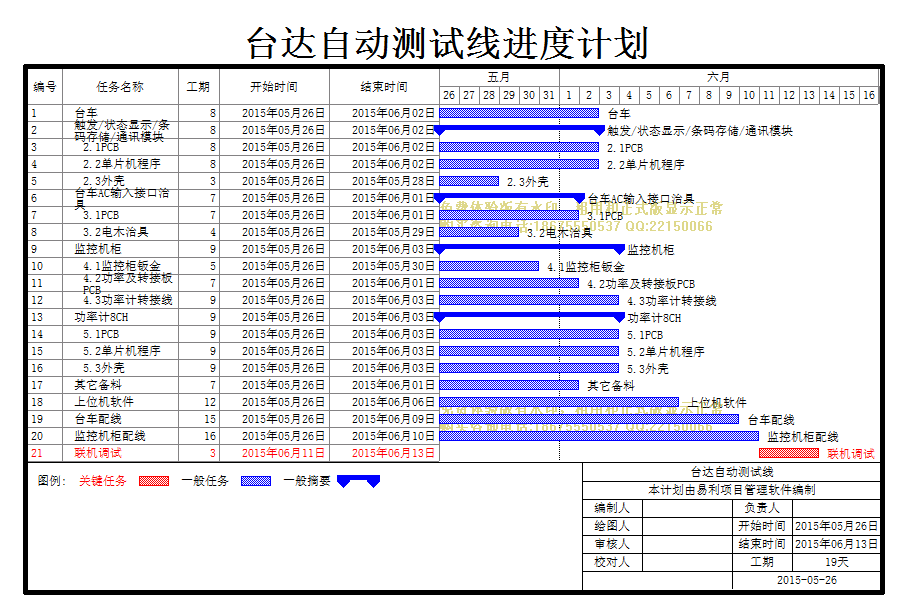Select the 4.3功率计转接线 task name cell
Viewport: 906px width, 616px height.
[120, 300]
